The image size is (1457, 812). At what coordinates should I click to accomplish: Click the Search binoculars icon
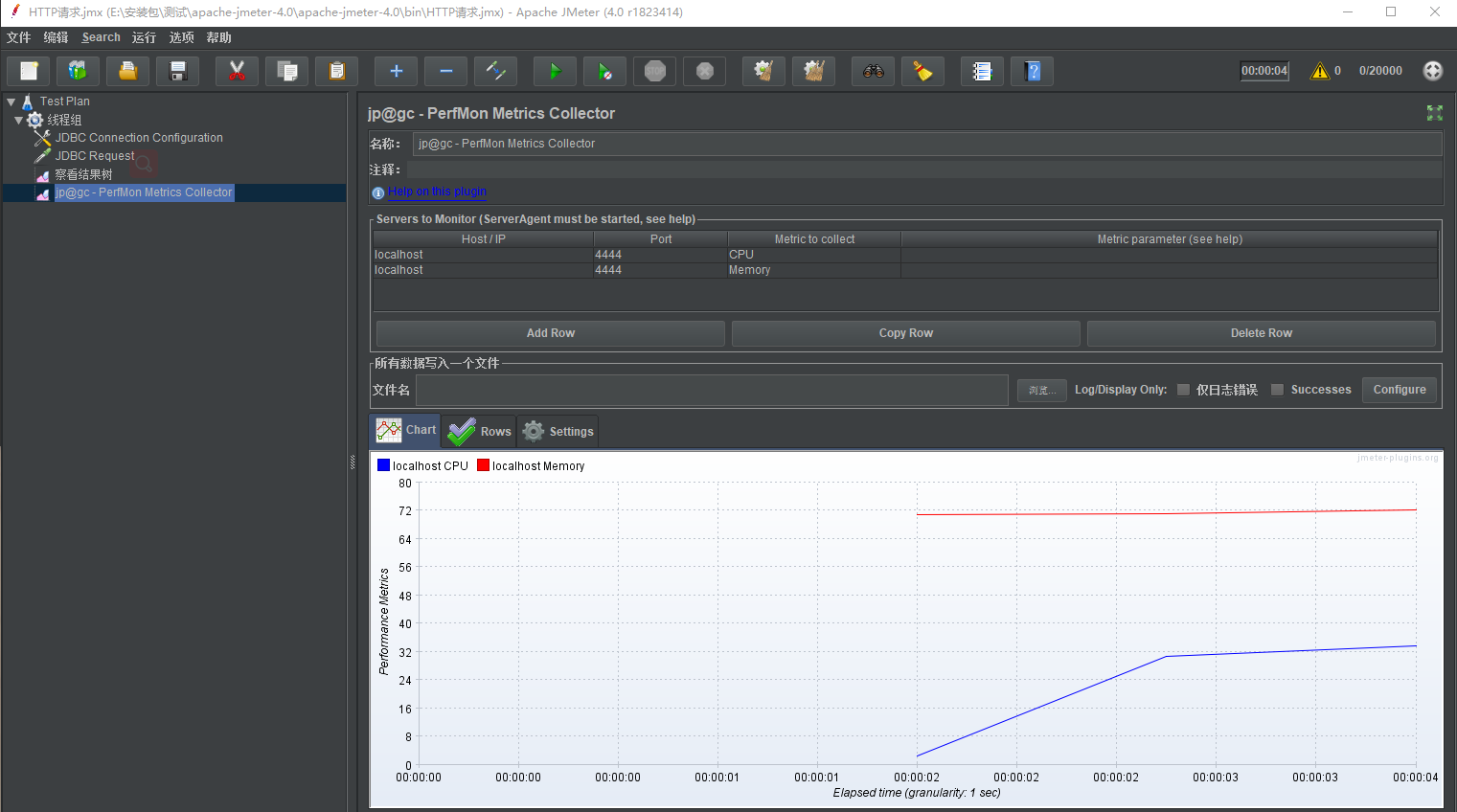(873, 72)
